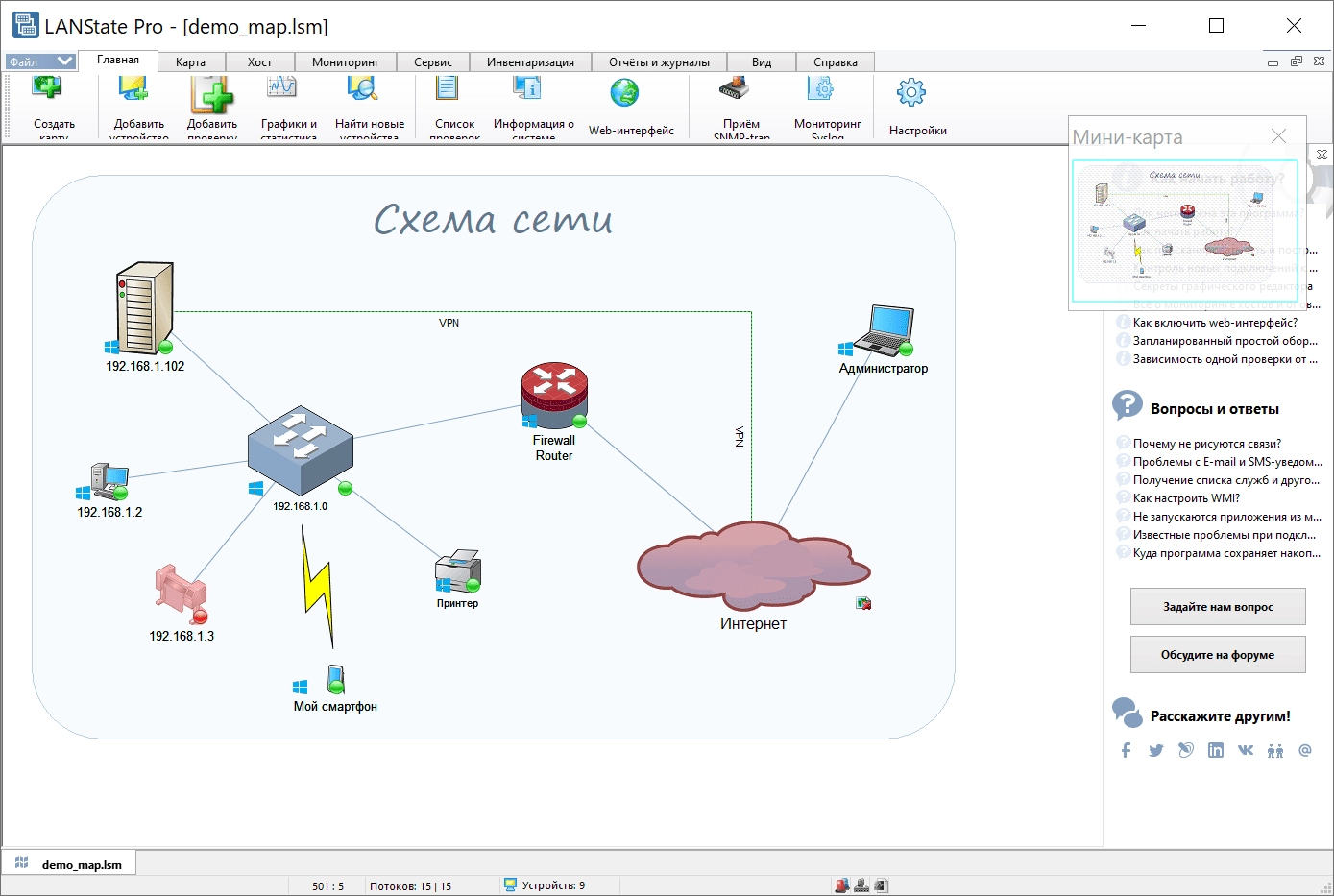This screenshot has width=1334, height=896.
Task: Select the demo_map.lsm document tab
Action: point(69,864)
